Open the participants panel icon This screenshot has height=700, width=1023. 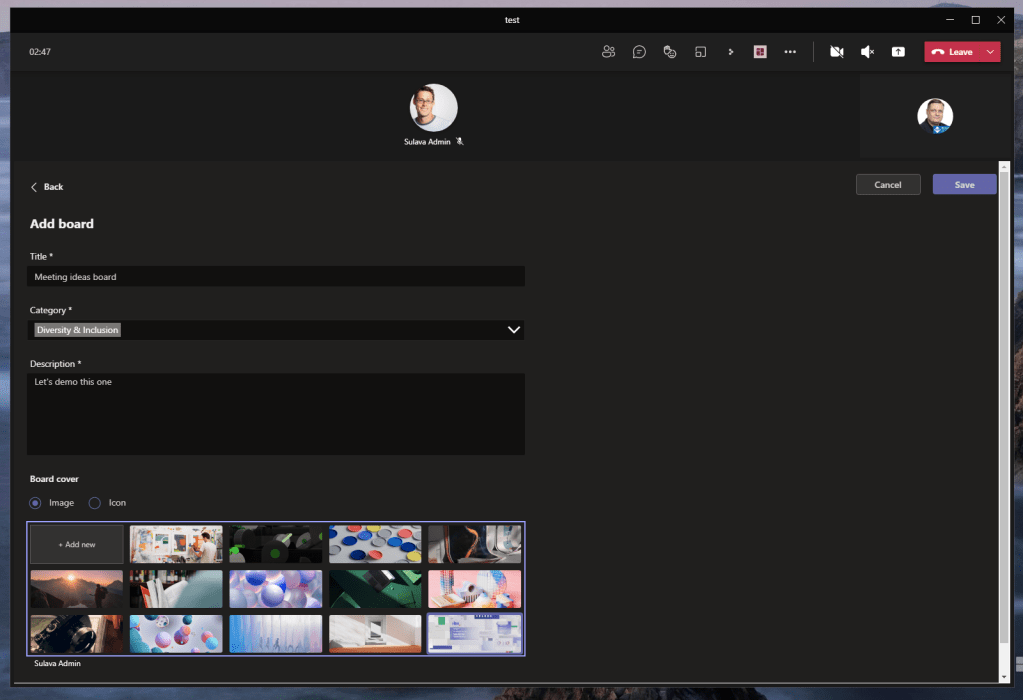[x=608, y=52]
